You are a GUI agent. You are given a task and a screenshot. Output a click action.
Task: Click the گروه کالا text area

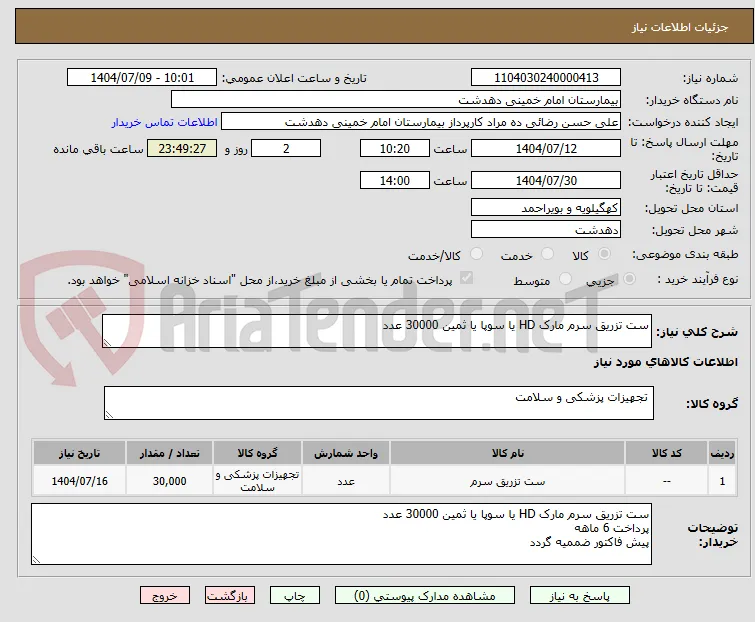pos(379,403)
